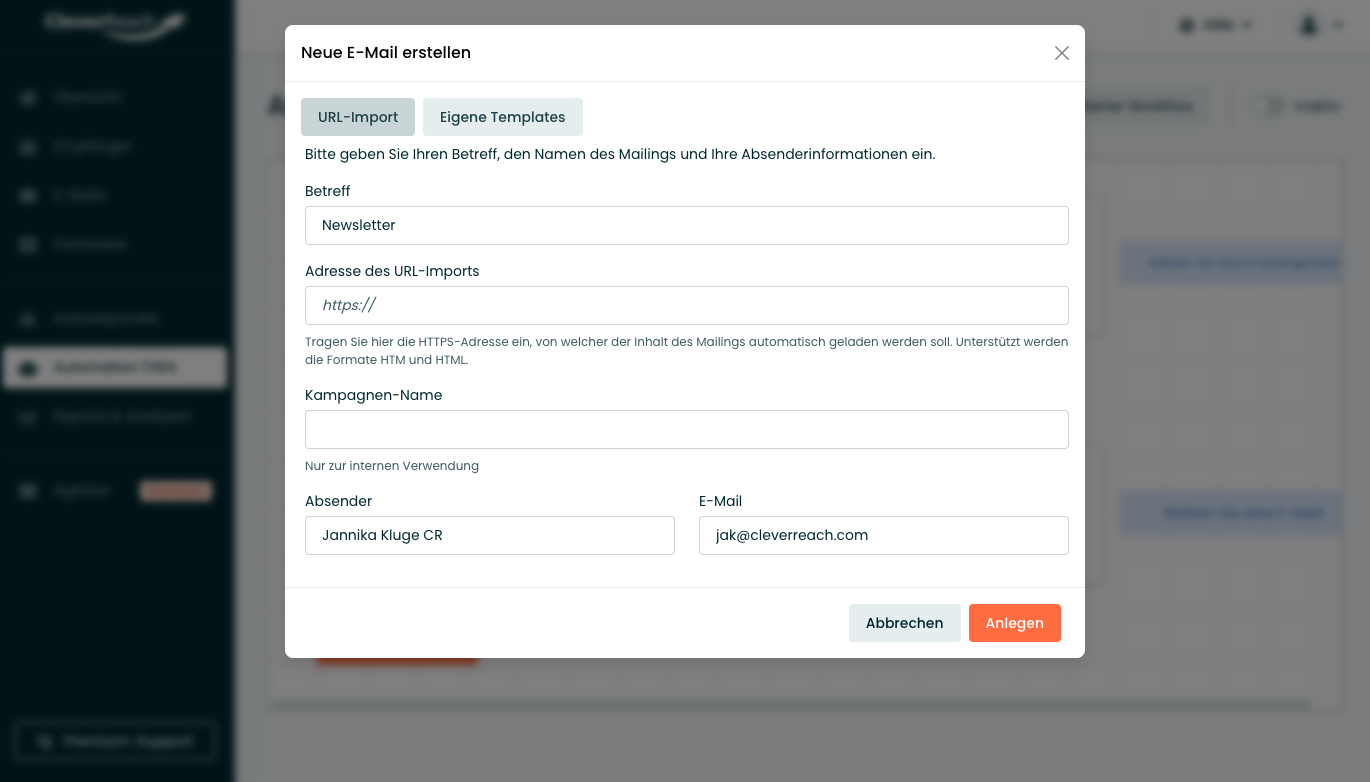Viewport: 1370px width, 782px height.
Task: Open the user profile avatar menu
Action: point(1309,25)
